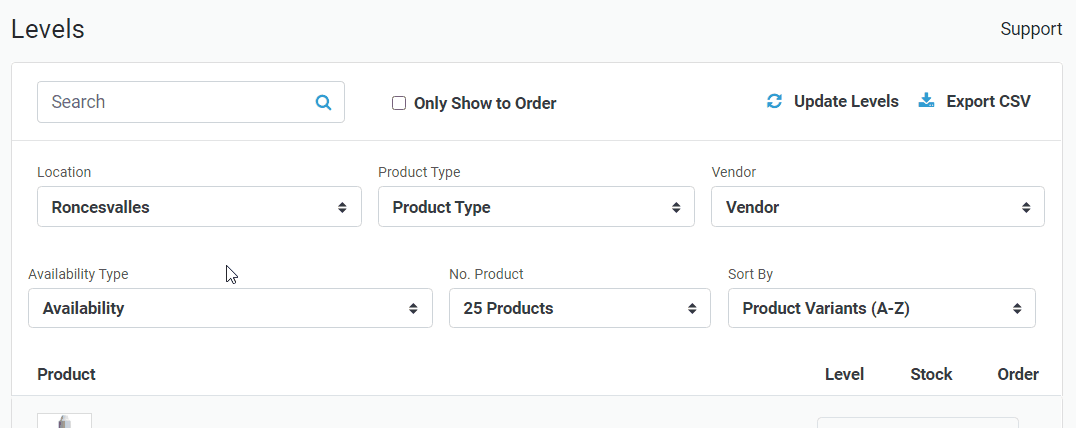Open the Vendor dropdown

(x=878, y=206)
